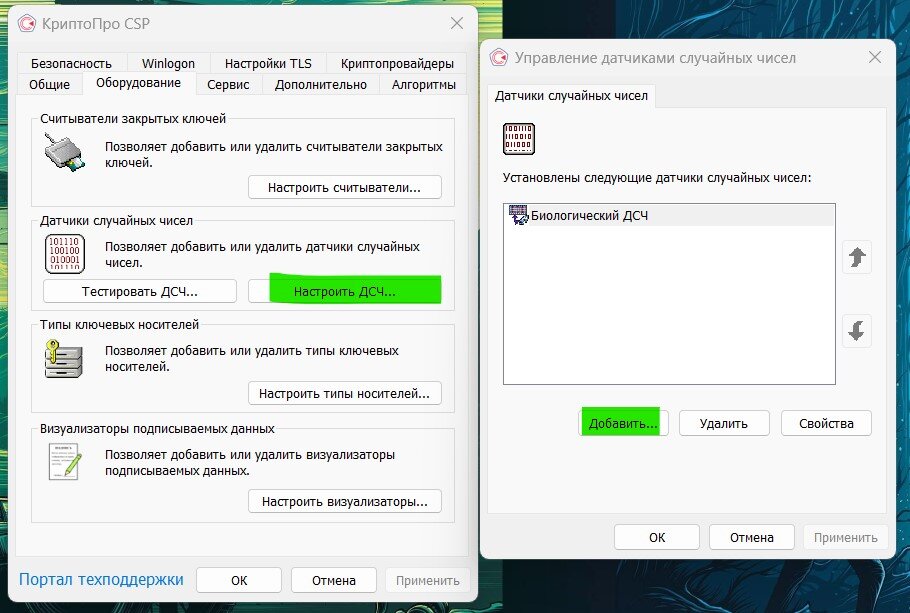Click the Настроить визуализаторы button
The image size is (910, 613).
(x=345, y=502)
